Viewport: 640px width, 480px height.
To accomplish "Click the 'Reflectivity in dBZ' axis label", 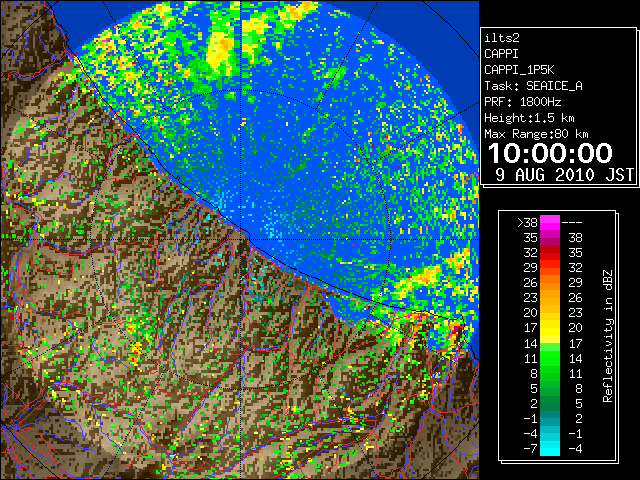I will click(x=608, y=336).
